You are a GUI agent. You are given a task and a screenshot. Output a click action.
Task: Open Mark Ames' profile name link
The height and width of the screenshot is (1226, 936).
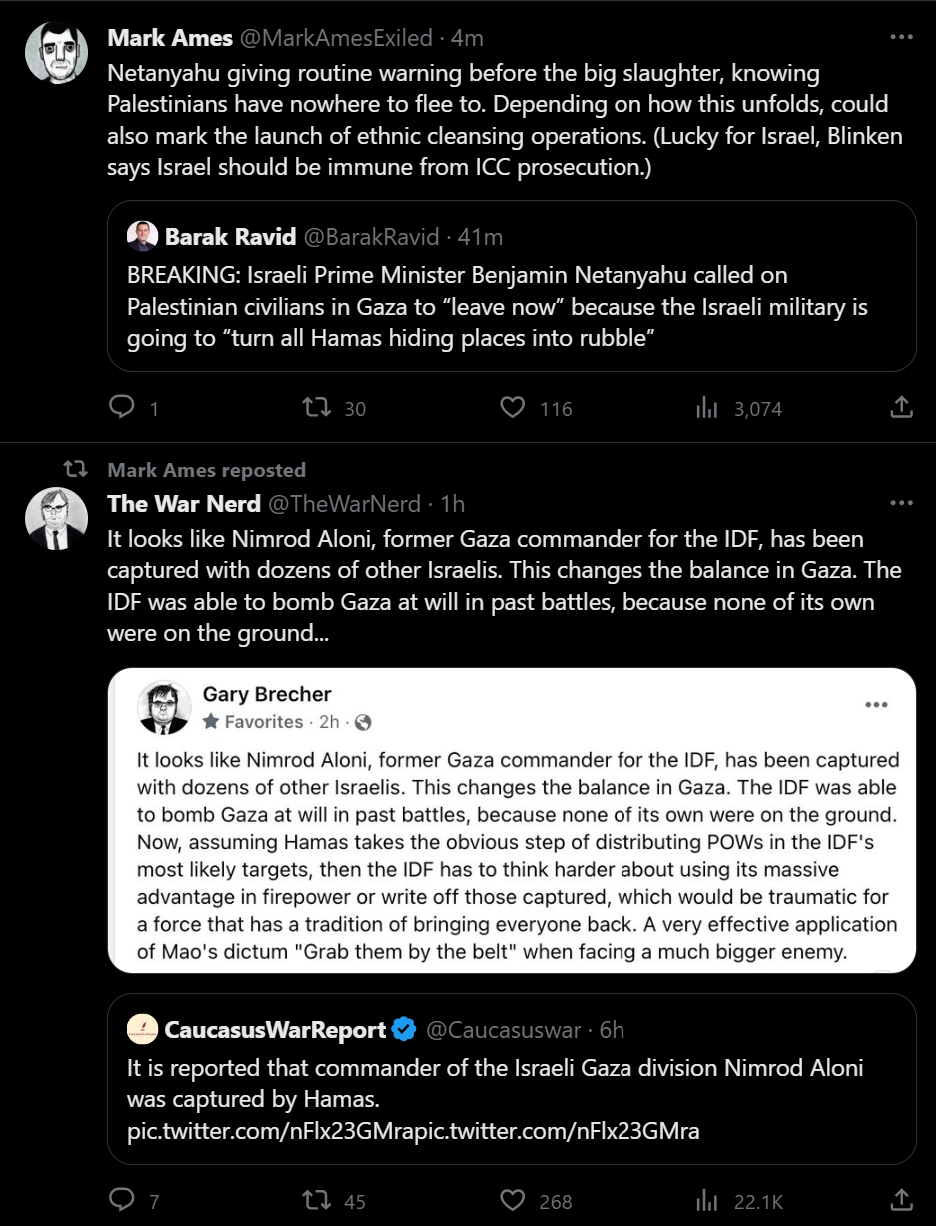169,38
